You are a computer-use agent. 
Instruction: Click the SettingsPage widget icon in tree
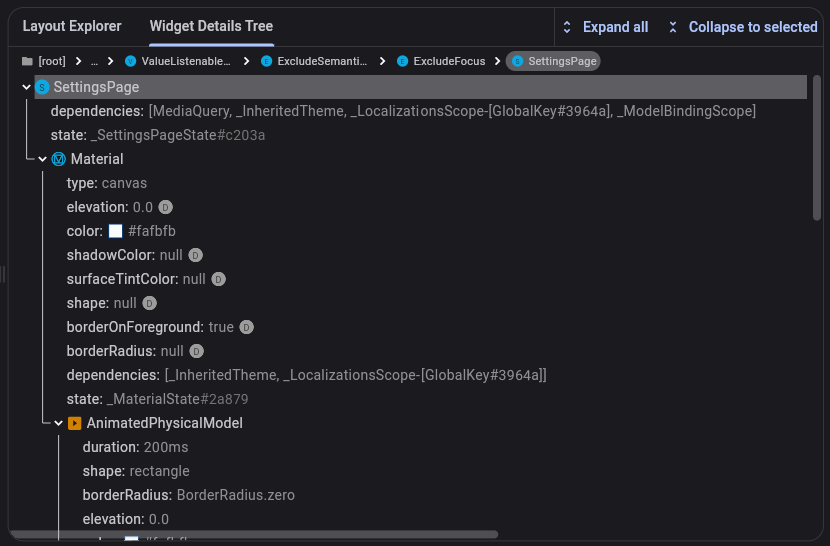coord(42,88)
